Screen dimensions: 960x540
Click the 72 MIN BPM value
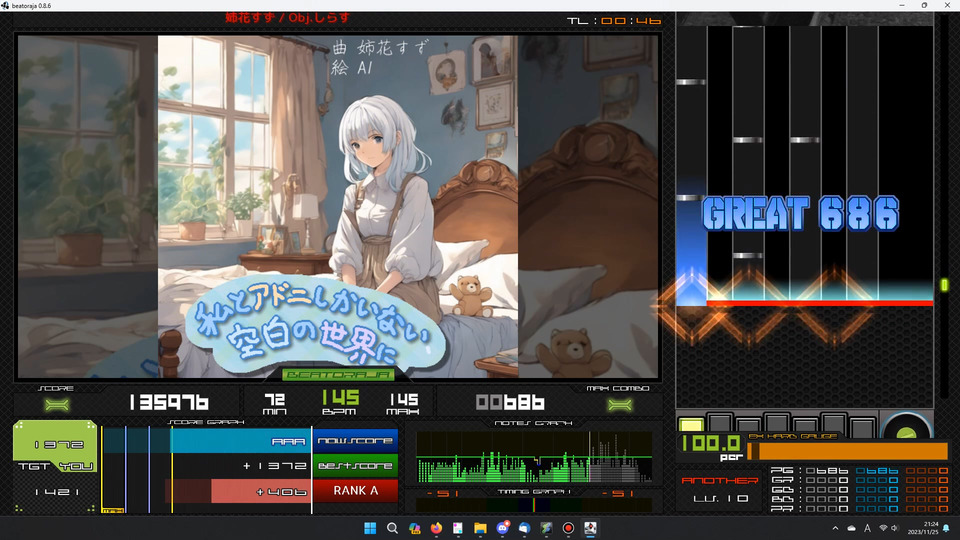tap(275, 400)
